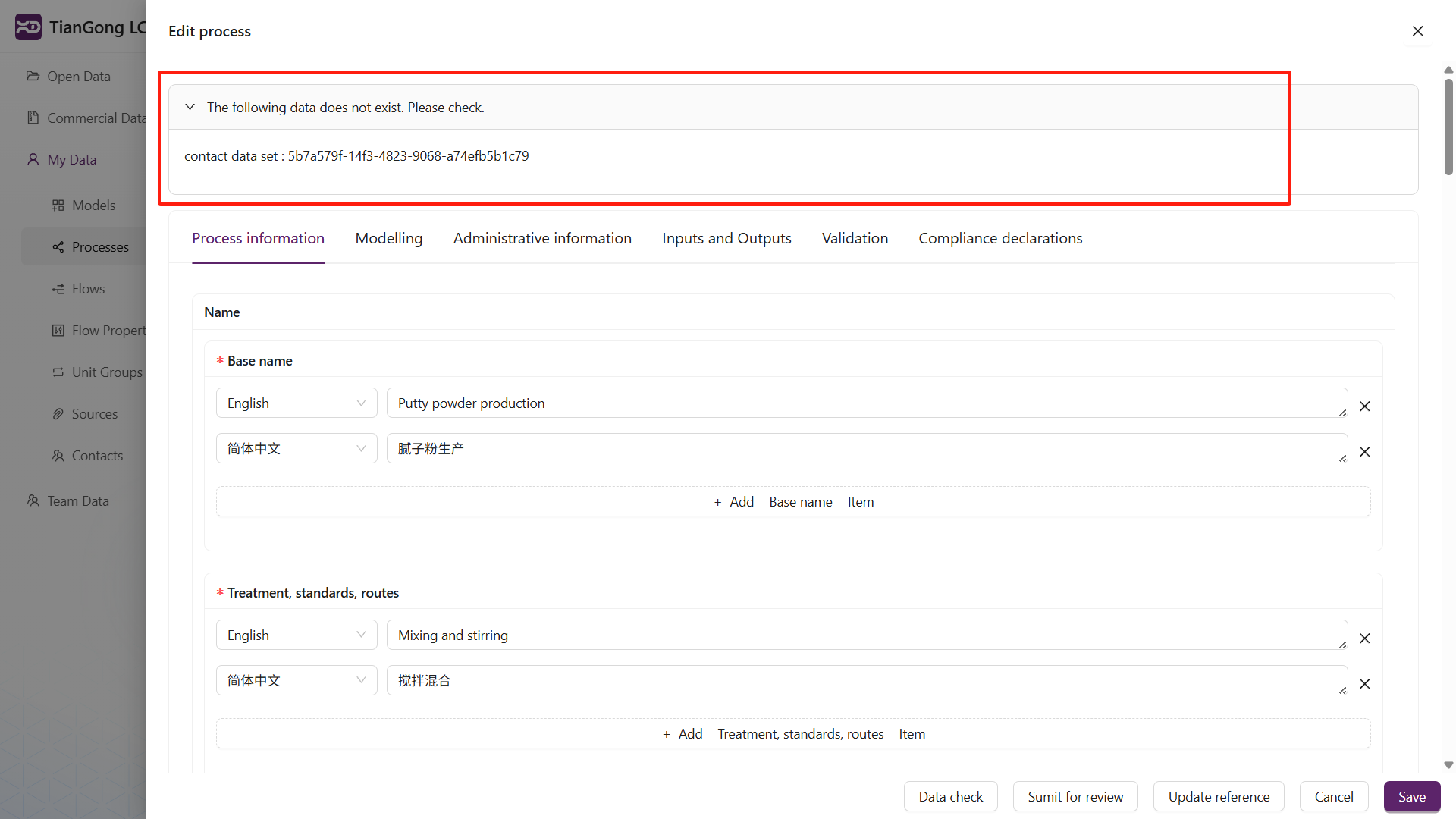Open the Contacts sidebar item
1456x819 pixels.
[x=96, y=456]
